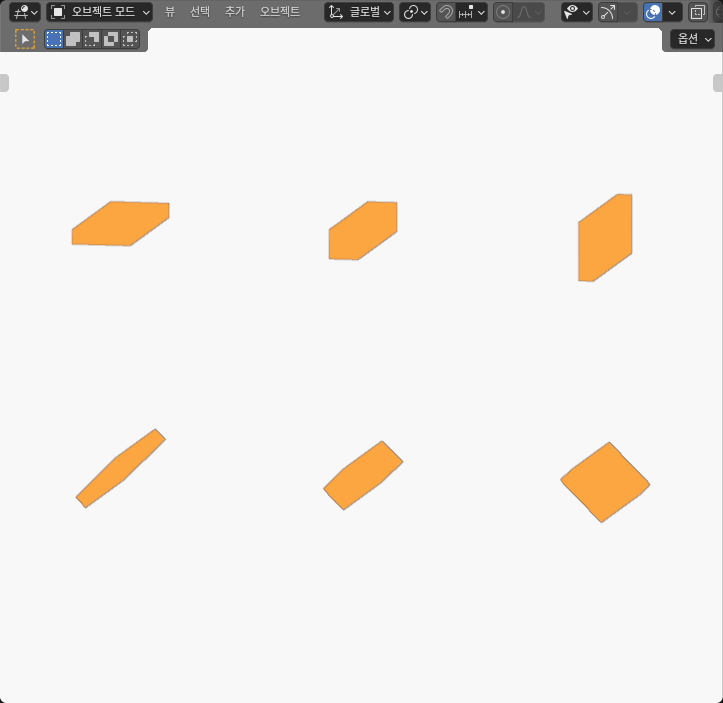Choose the set new selection mode

[54, 39]
